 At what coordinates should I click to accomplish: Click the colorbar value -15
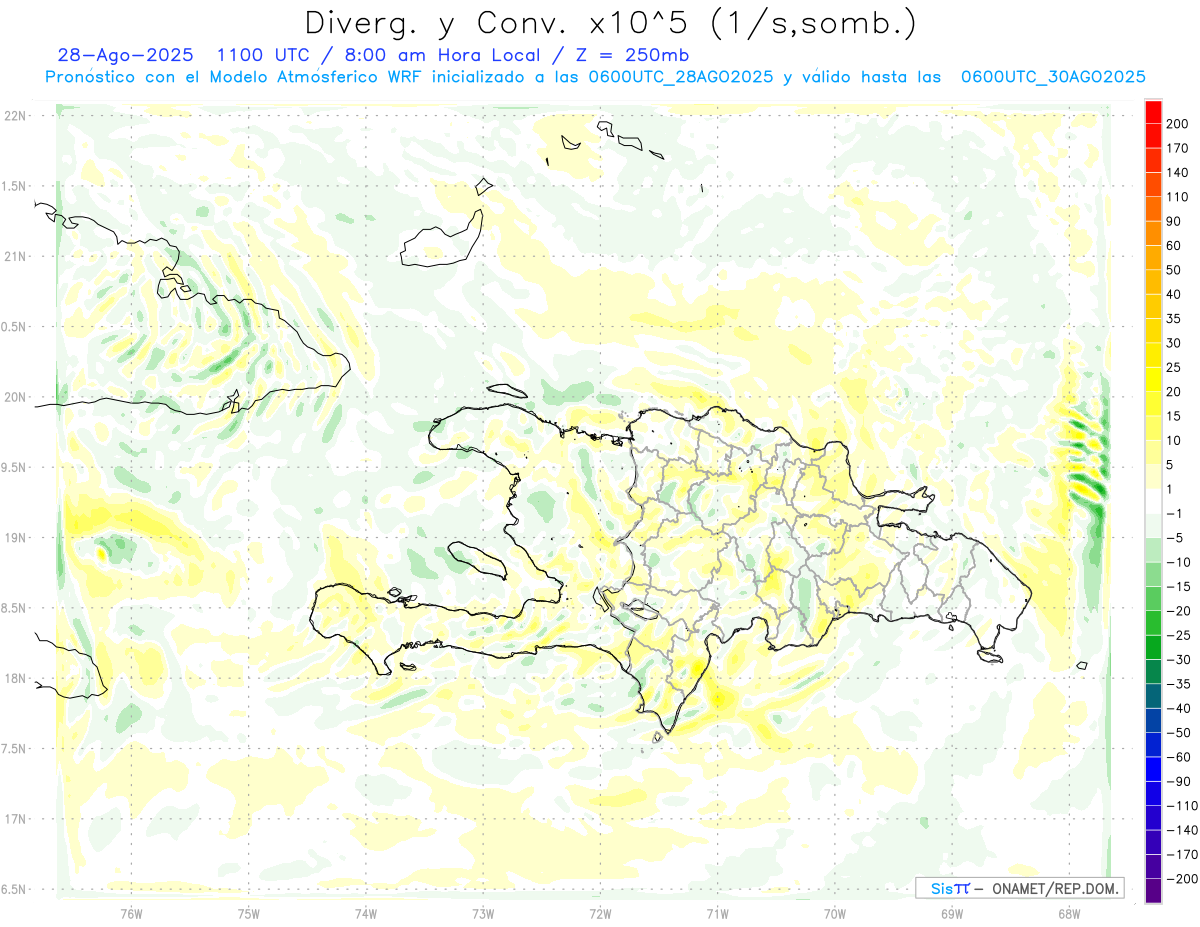coord(1181,586)
